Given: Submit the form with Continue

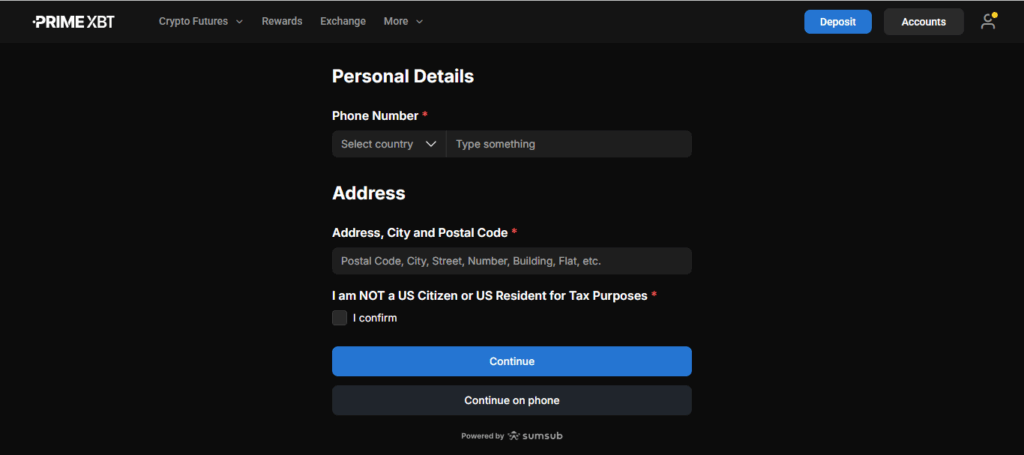Looking at the screenshot, I should tap(512, 361).
